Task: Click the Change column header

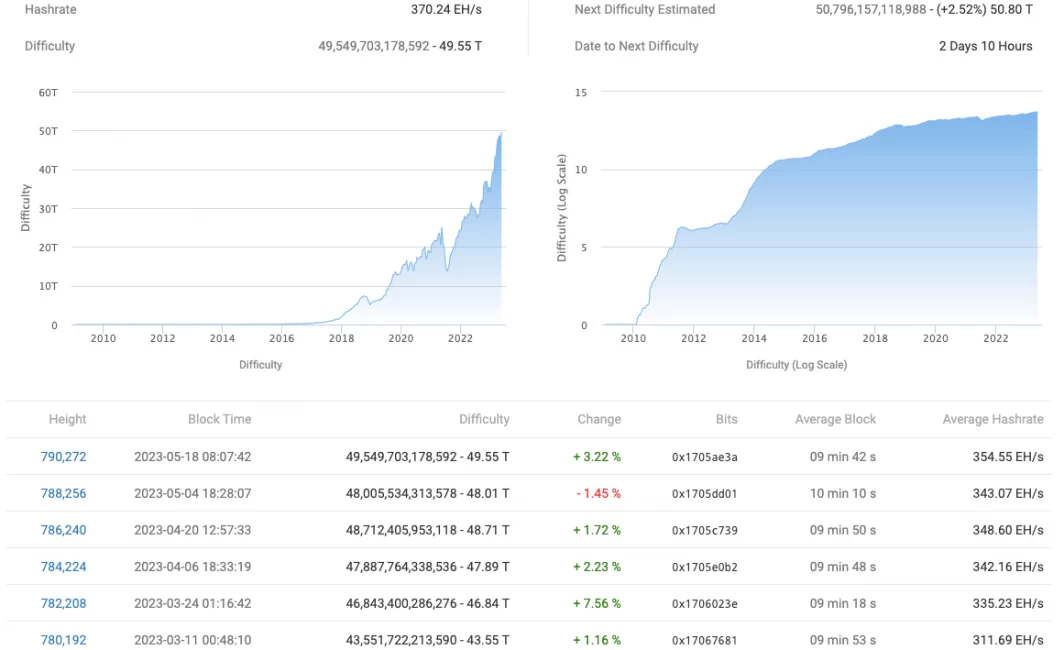Action: [598, 420]
